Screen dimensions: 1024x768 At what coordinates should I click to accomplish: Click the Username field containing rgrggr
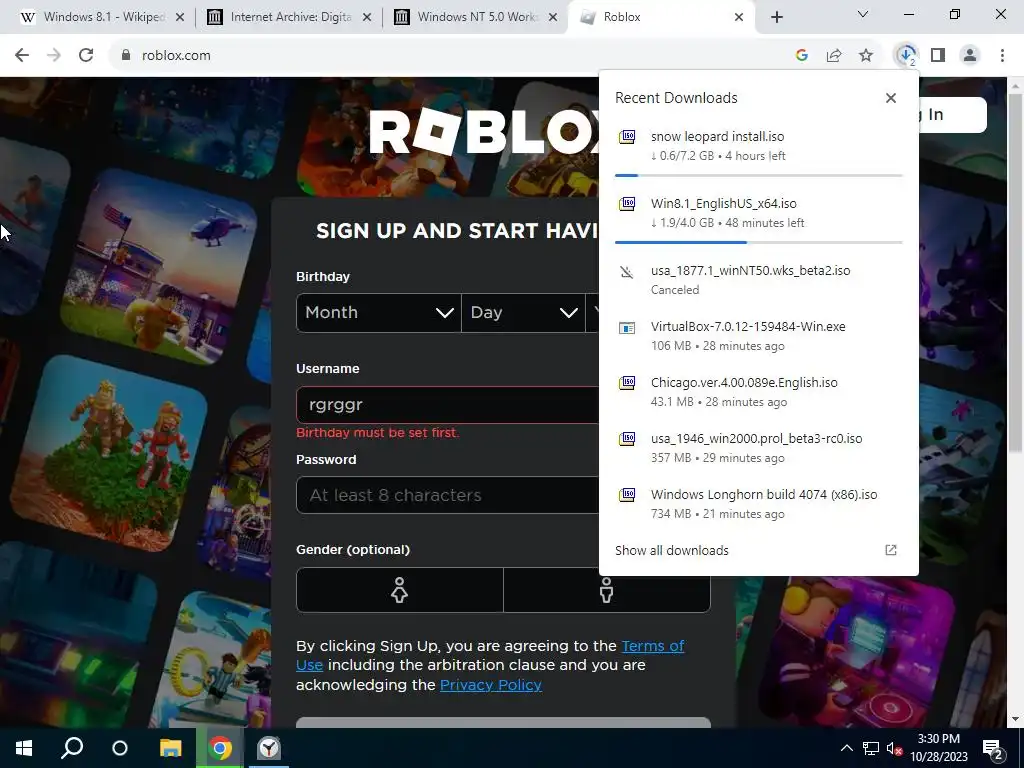(x=447, y=405)
